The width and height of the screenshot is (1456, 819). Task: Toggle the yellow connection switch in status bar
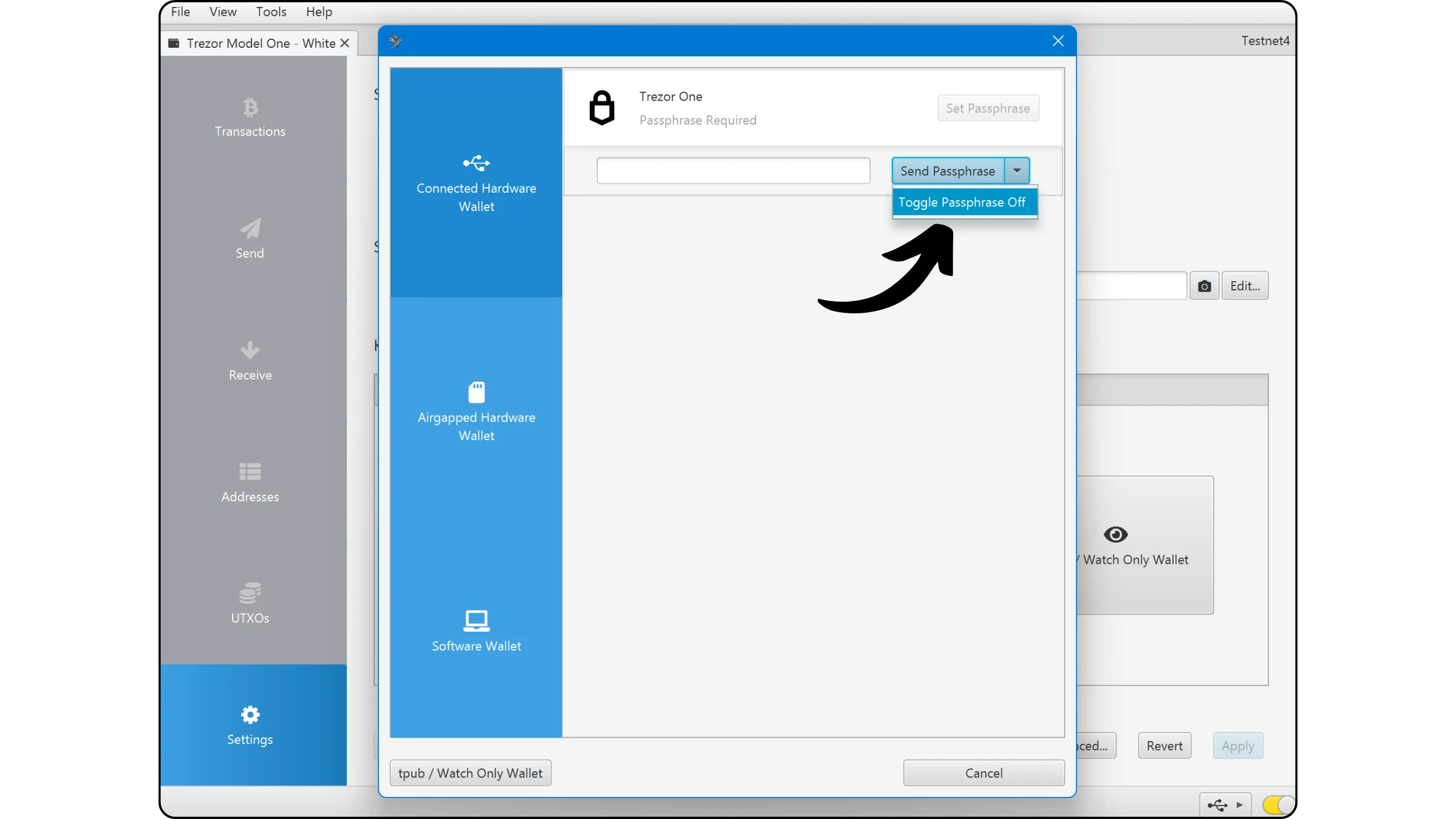click(x=1277, y=805)
